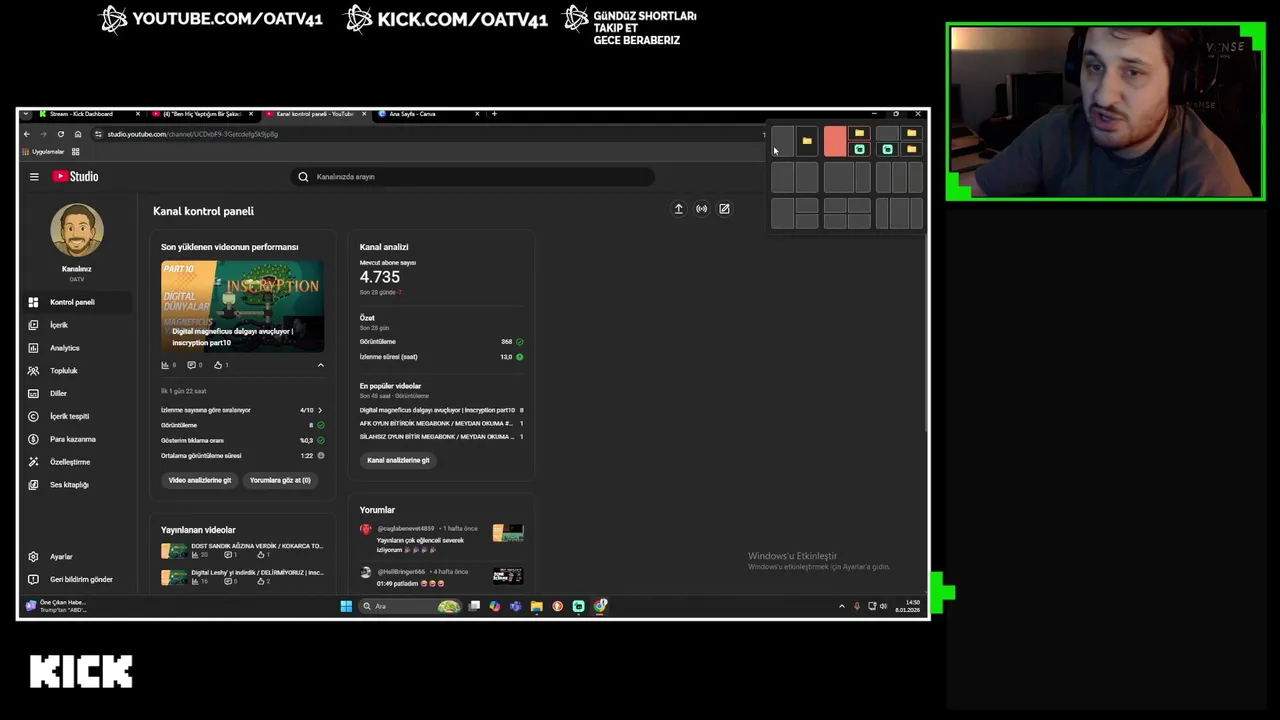Open Analytics in the sidebar
This screenshot has height=720, width=1280.
76,348
